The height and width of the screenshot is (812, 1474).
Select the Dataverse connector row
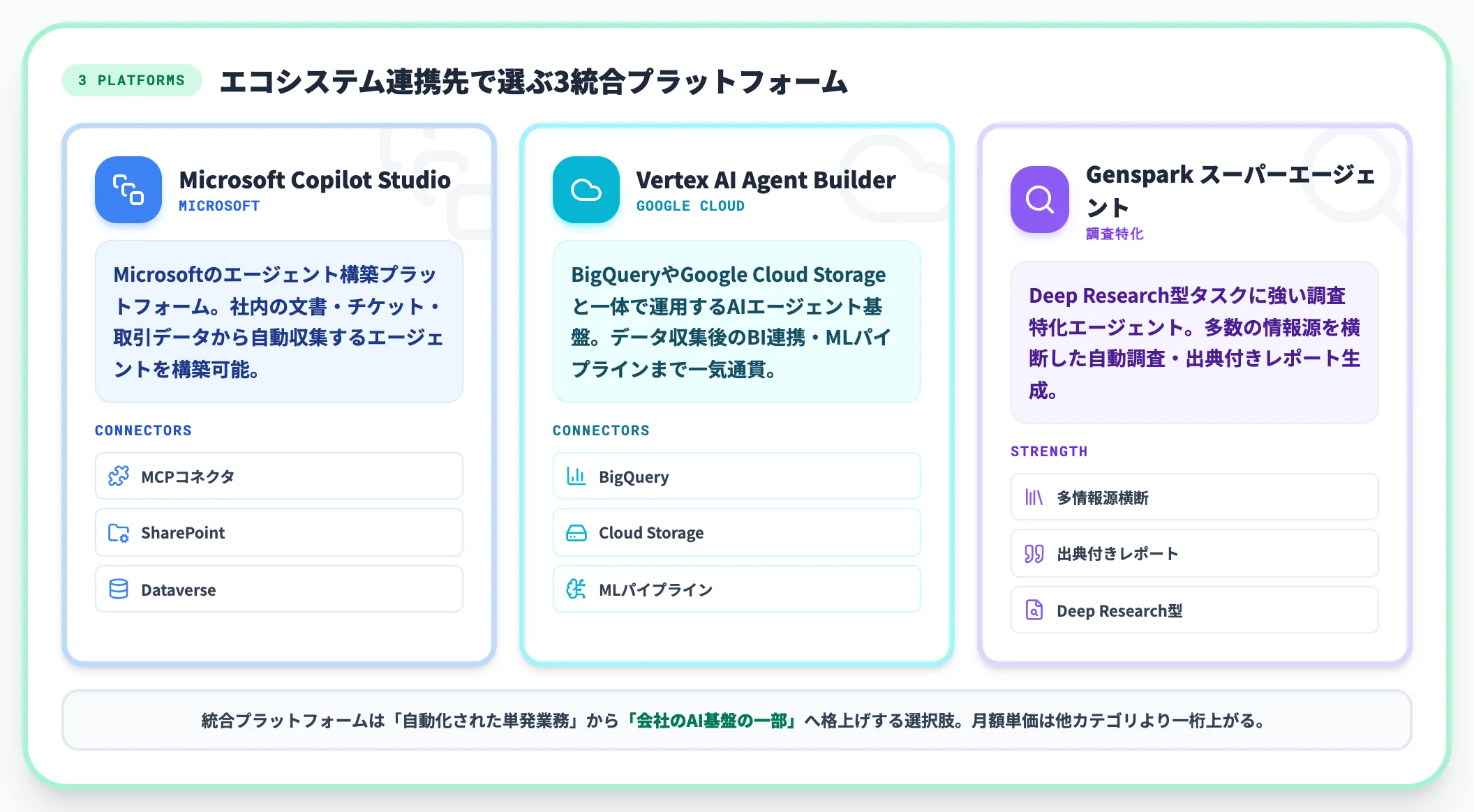click(279, 589)
